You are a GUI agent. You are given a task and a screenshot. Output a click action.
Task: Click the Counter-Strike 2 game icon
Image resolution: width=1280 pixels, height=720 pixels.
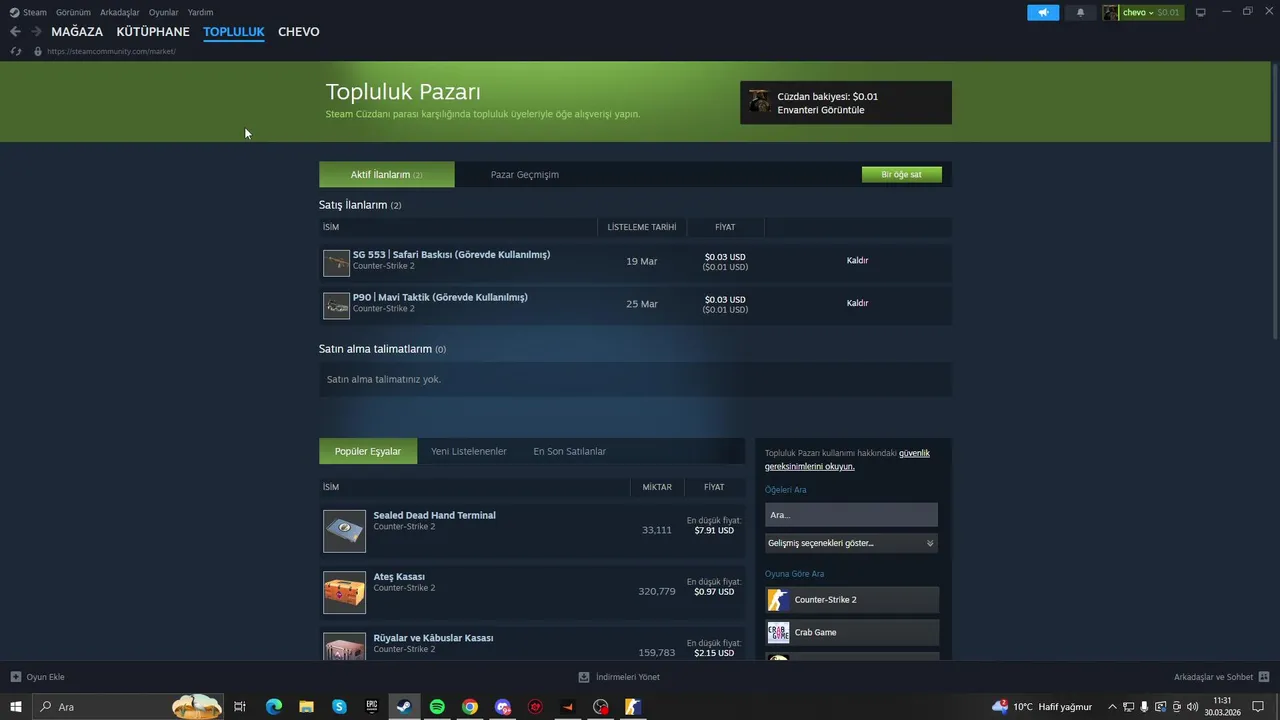778,600
